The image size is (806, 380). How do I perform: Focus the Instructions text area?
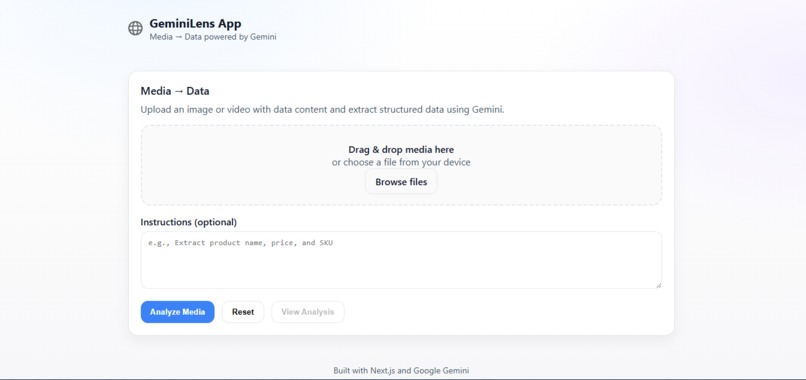click(401, 260)
